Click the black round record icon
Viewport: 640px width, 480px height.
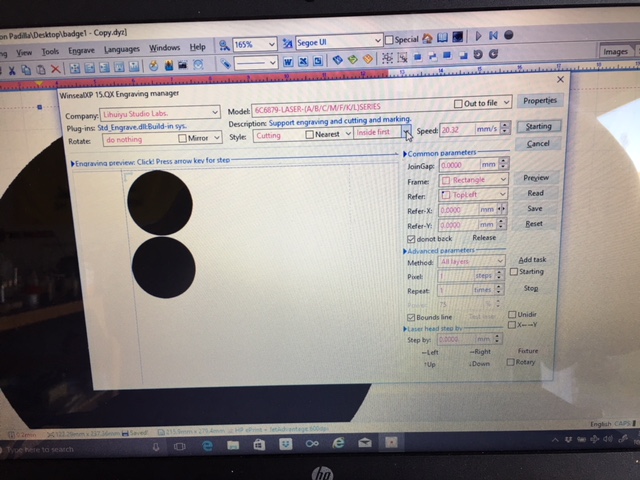[x=509, y=35]
